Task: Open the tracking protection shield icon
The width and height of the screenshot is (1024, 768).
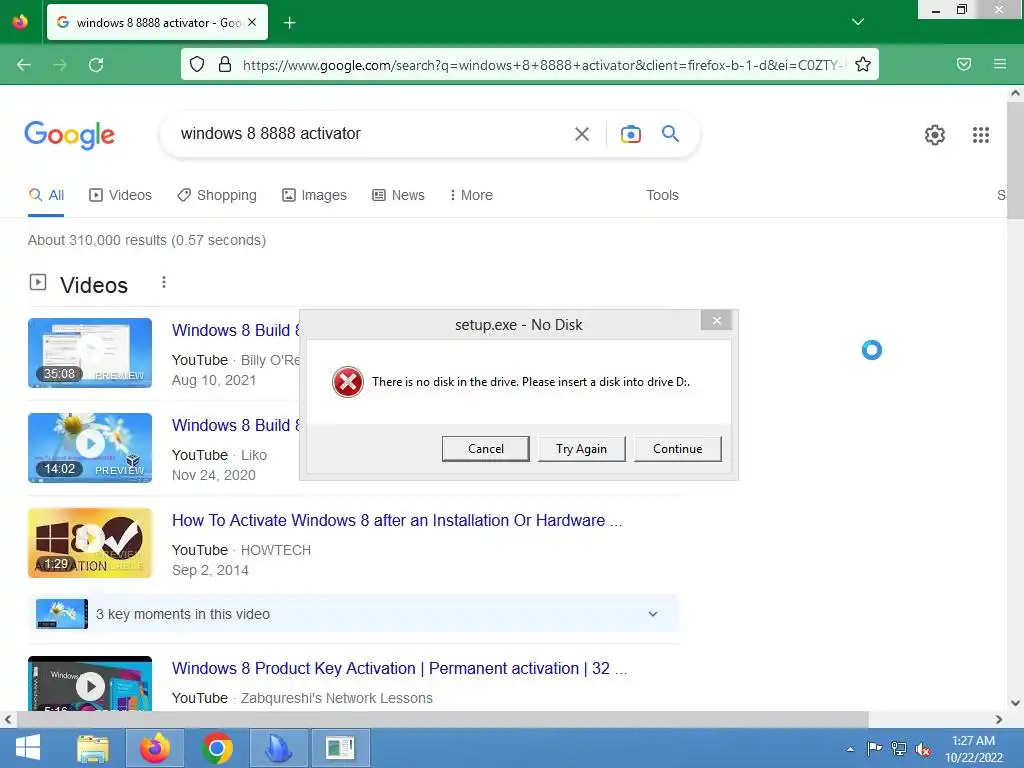Action: [x=197, y=64]
